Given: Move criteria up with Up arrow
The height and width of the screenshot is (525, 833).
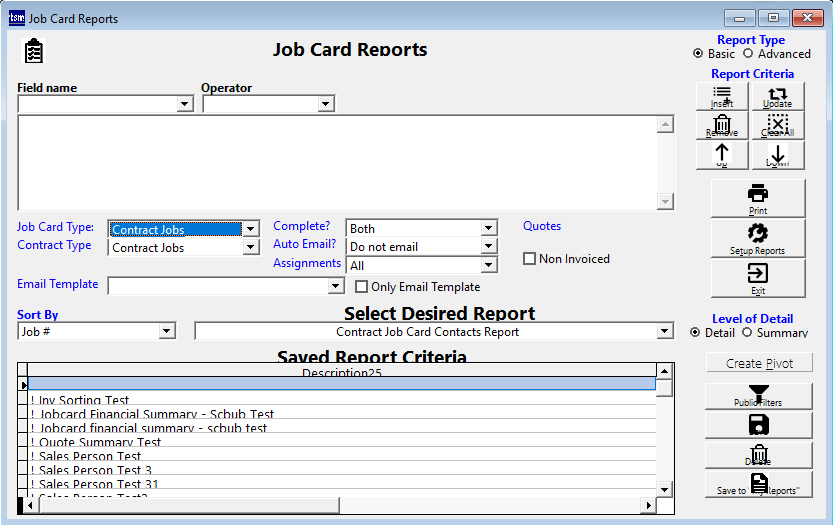Looking at the screenshot, I should pos(721,154).
